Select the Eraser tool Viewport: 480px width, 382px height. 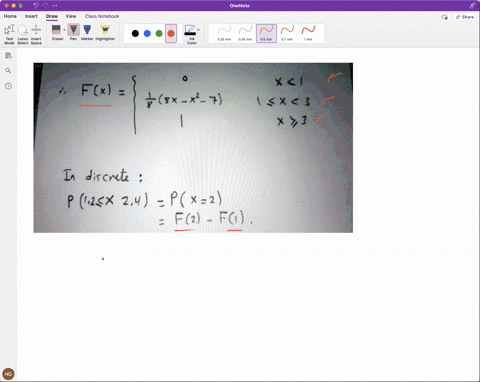pos(57,32)
